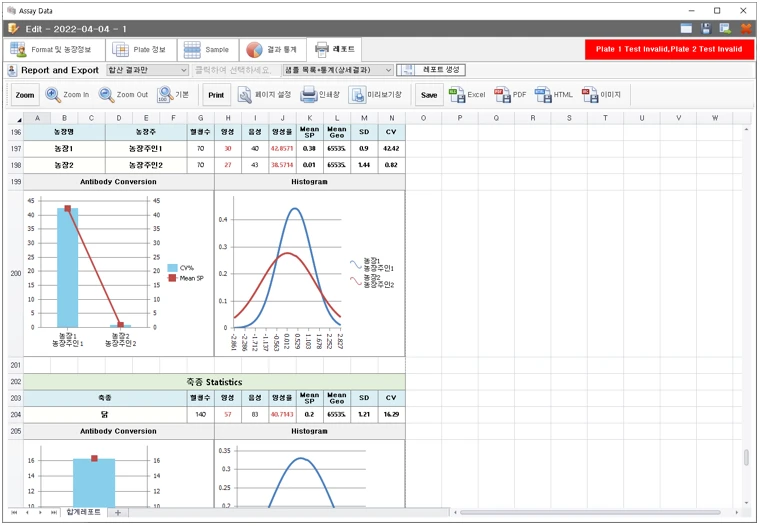Click vertical scrollbar down arrow
760x526 pixels.
pyautogui.click(x=746, y=503)
